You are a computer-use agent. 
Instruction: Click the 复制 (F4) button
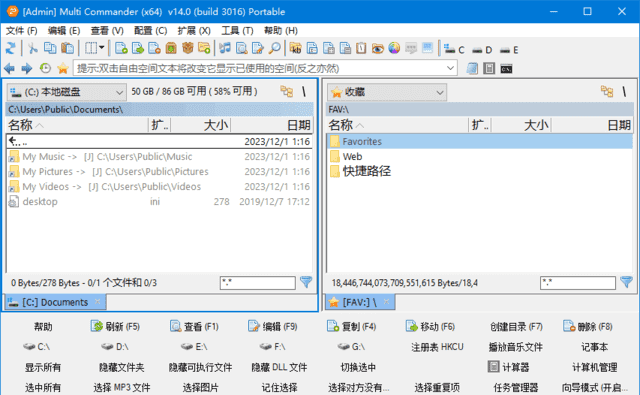351,326
